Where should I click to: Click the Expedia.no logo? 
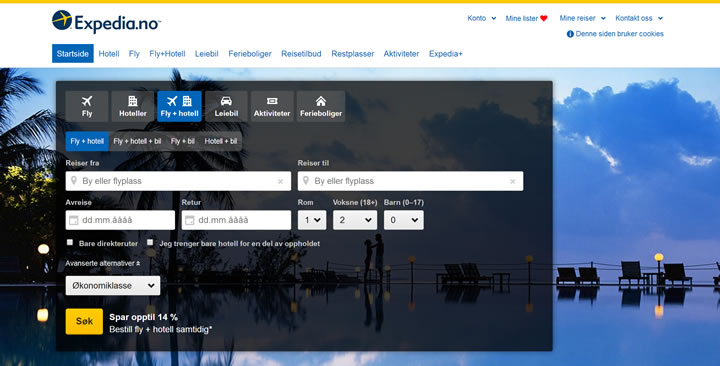(106, 22)
